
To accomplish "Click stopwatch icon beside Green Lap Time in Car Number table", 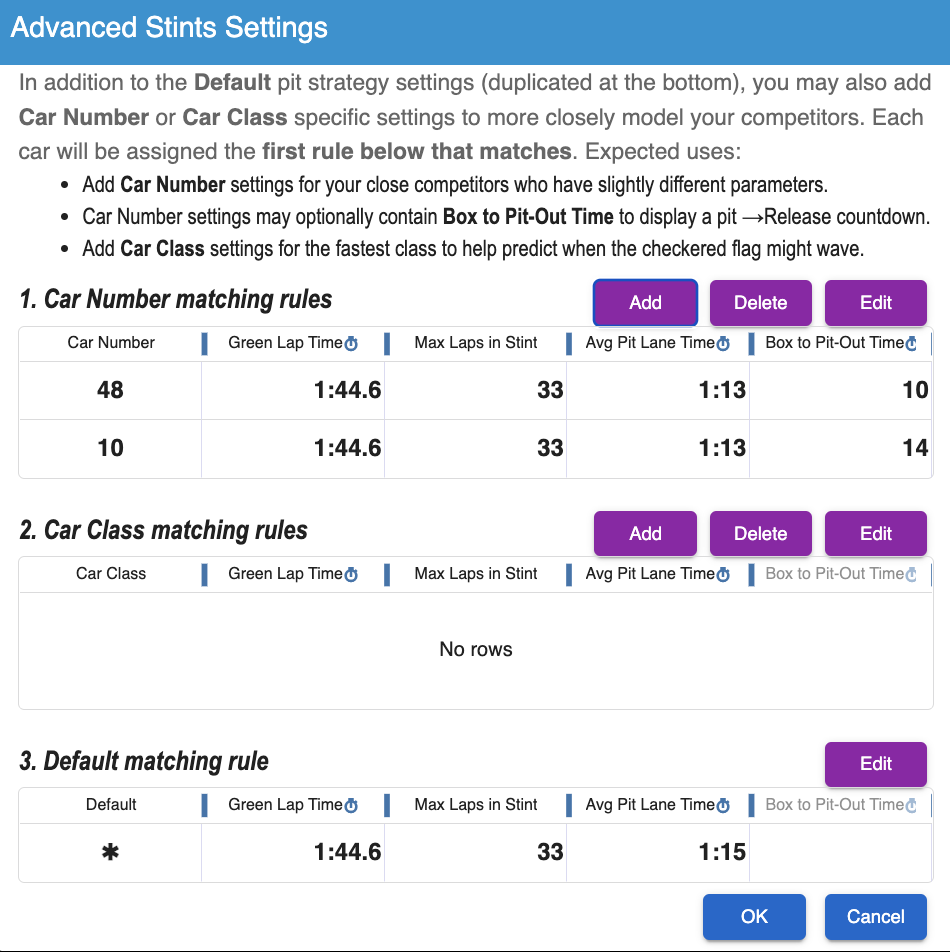I will (351, 344).
